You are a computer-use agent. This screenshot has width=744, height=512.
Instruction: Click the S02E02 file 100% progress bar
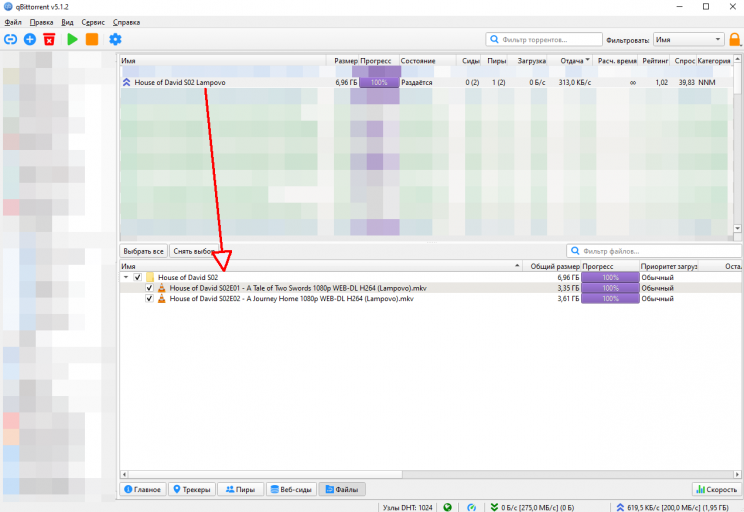[x=610, y=298]
